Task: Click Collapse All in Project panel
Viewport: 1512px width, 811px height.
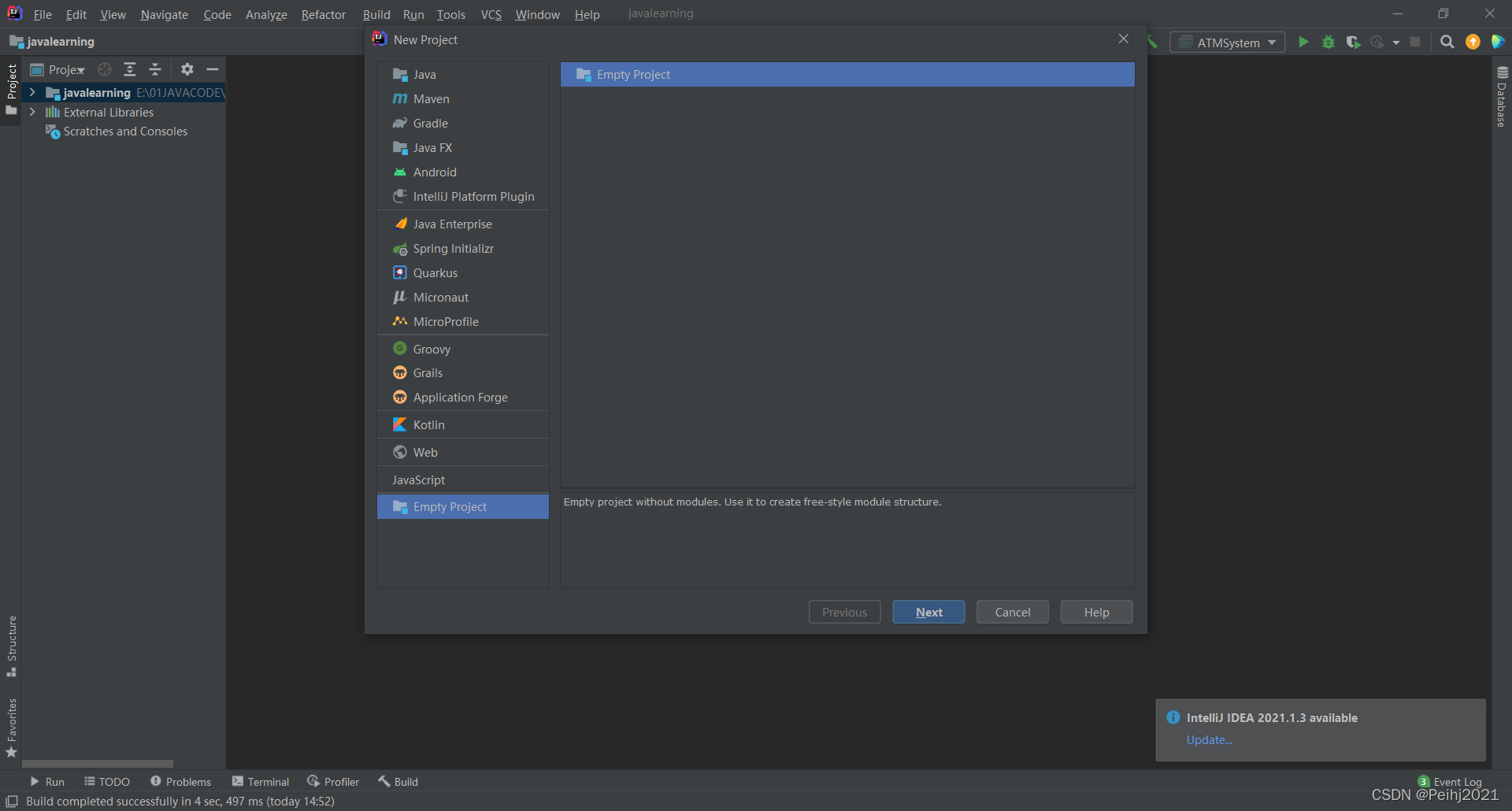Action: pos(155,69)
